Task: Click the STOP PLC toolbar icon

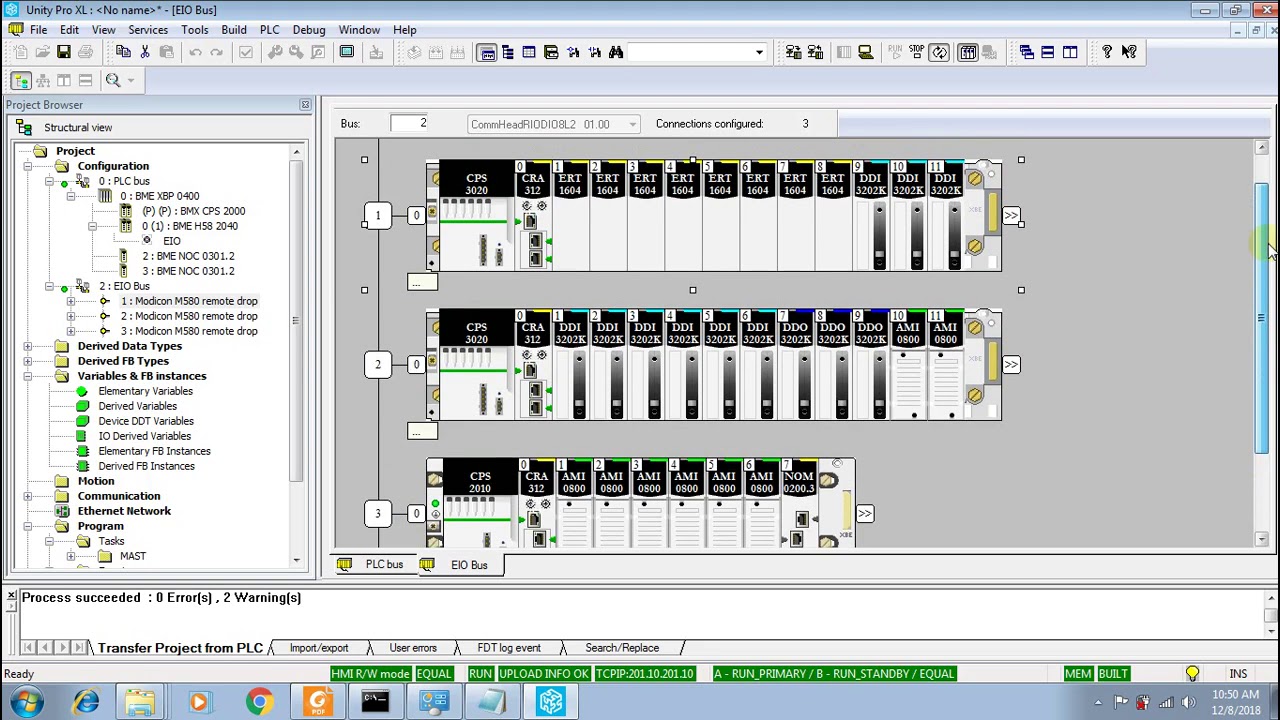Action: [x=917, y=52]
